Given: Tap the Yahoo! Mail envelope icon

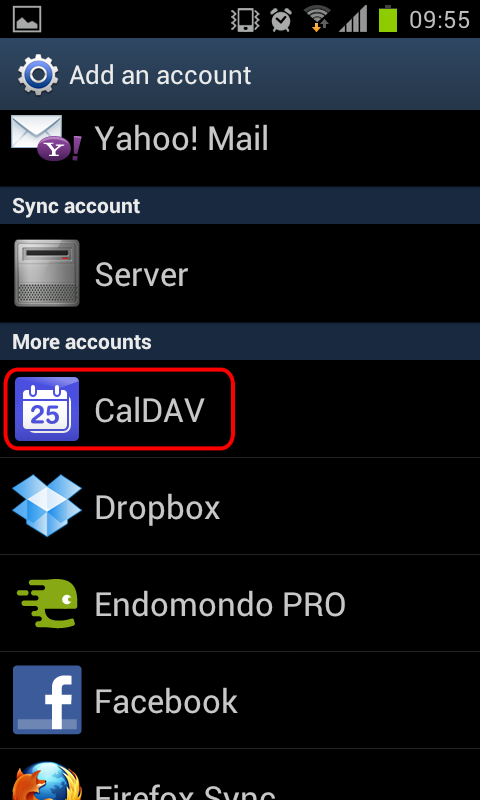Looking at the screenshot, I should (46, 138).
